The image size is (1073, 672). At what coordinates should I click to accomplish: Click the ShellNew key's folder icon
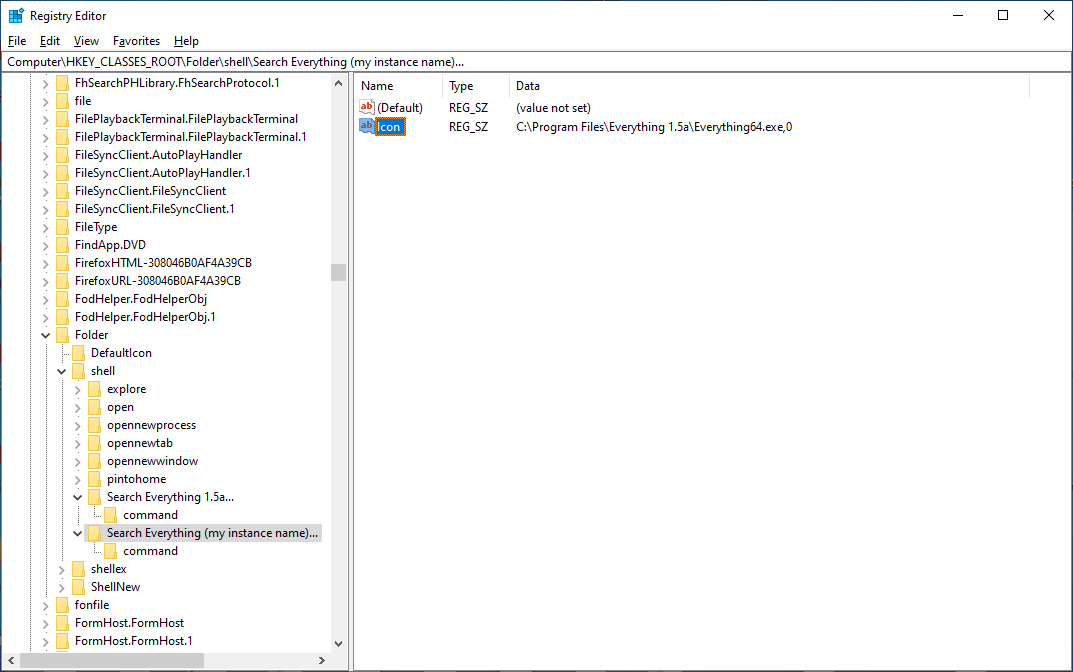[79, 587]
